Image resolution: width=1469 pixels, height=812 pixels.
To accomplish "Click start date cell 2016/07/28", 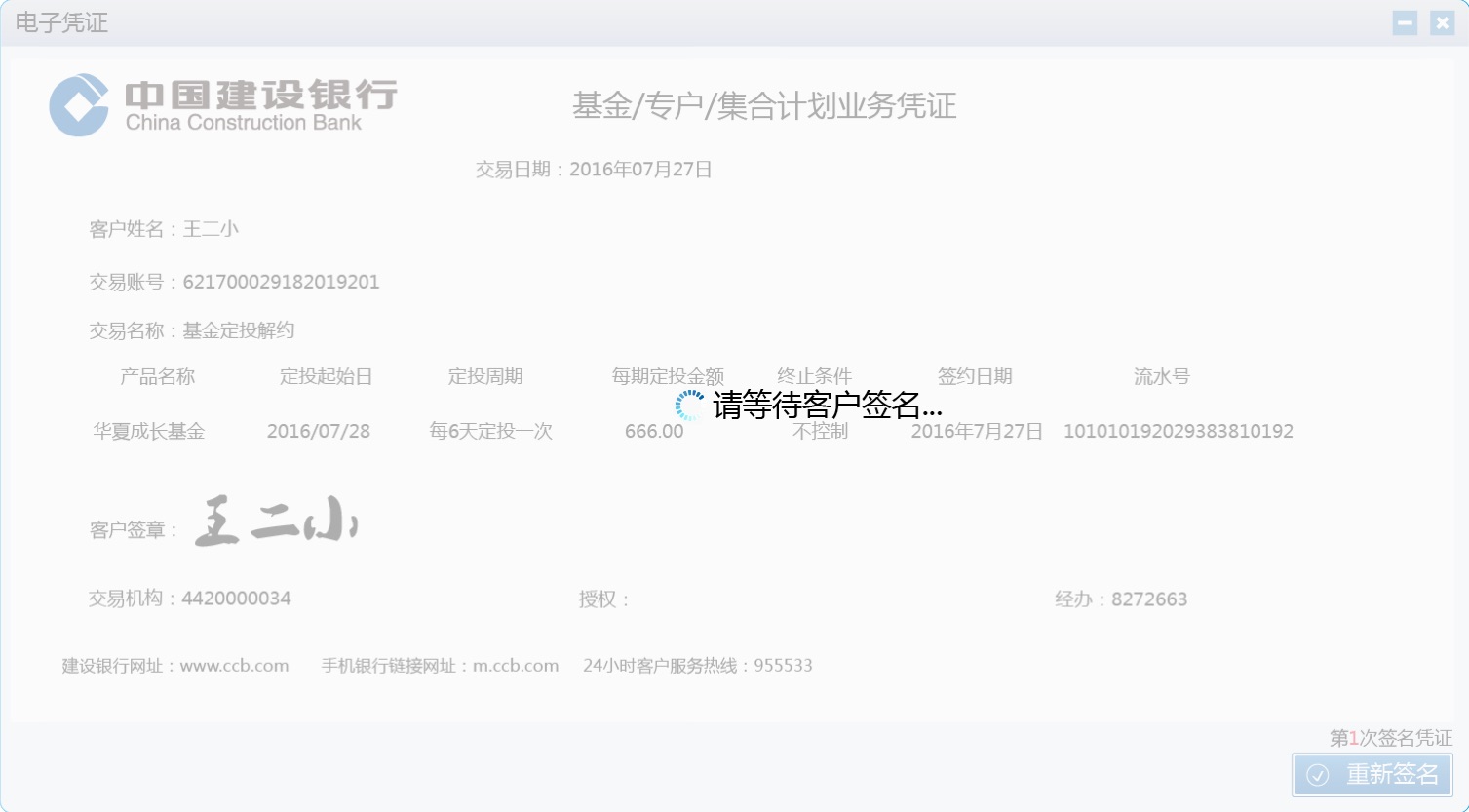I will 319,431.
